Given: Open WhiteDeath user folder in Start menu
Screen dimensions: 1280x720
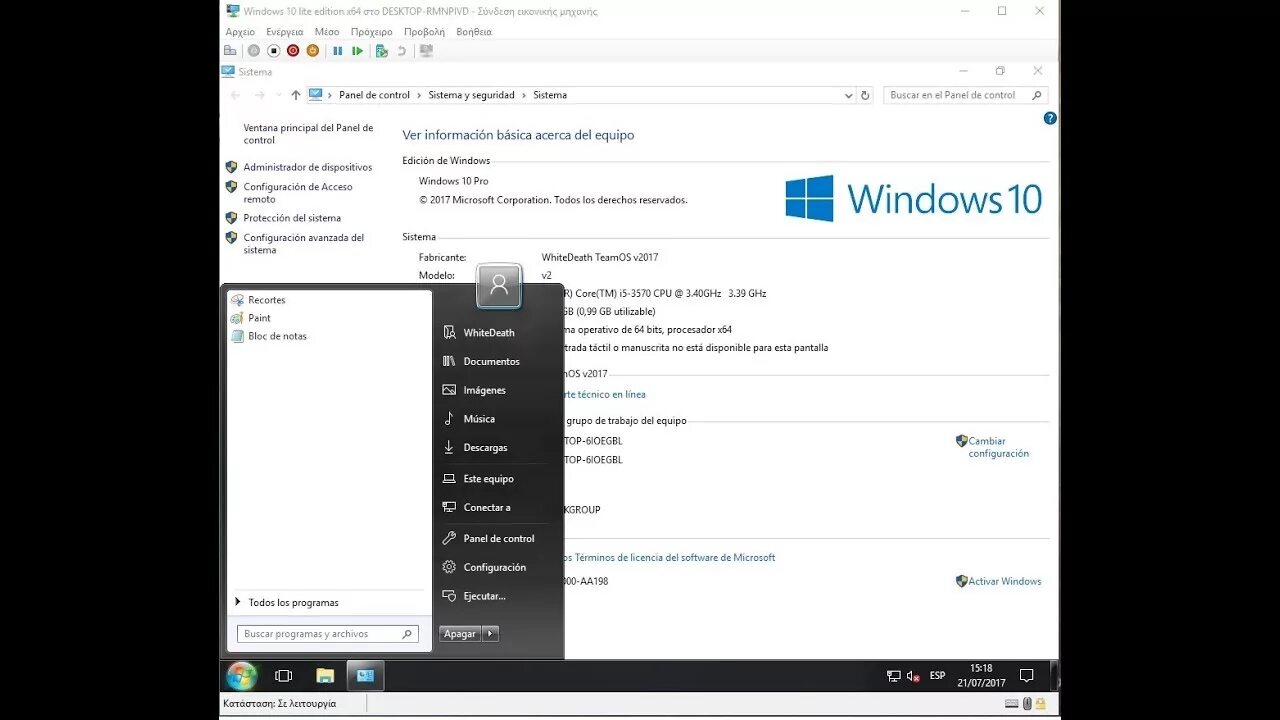Looking at the screenshot, I should coord(491,333).
